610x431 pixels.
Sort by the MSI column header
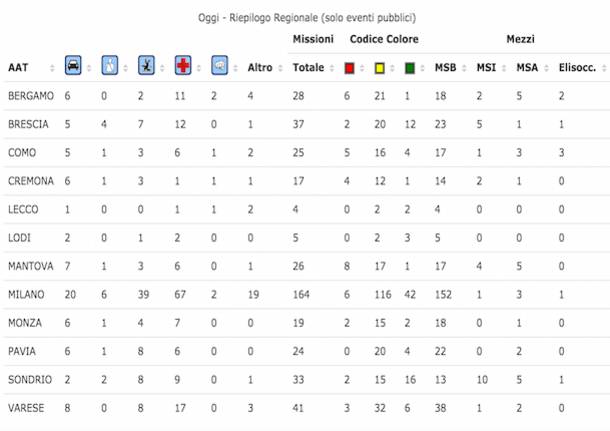coord(486,68)
